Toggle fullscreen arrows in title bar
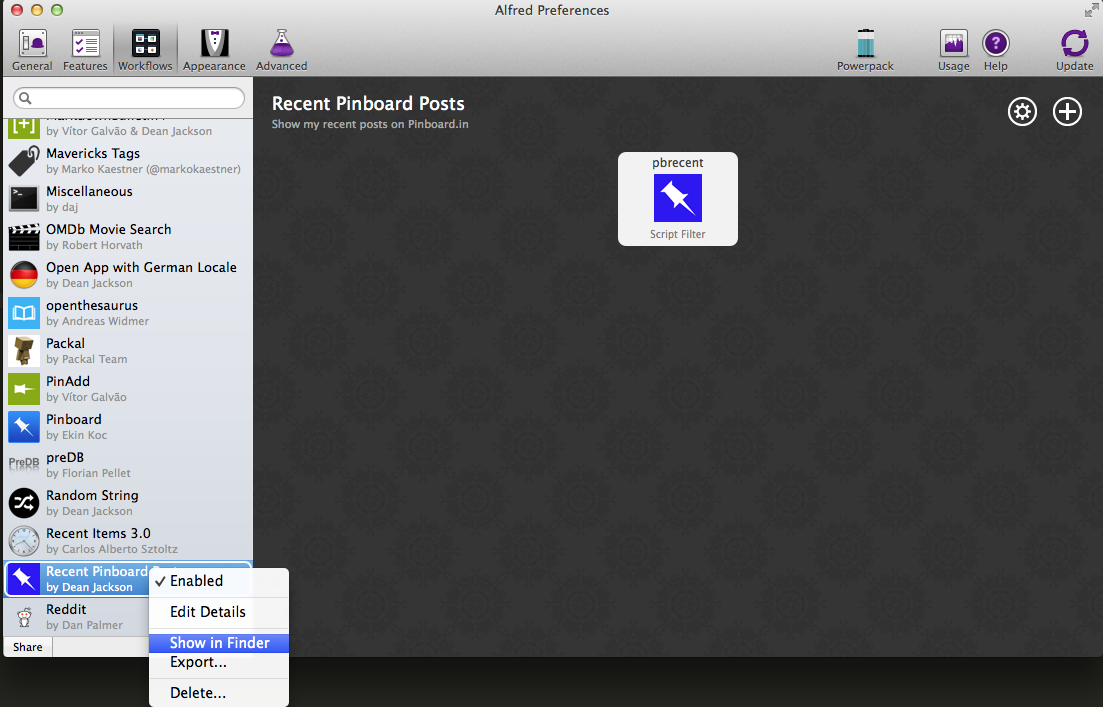 1091,10
